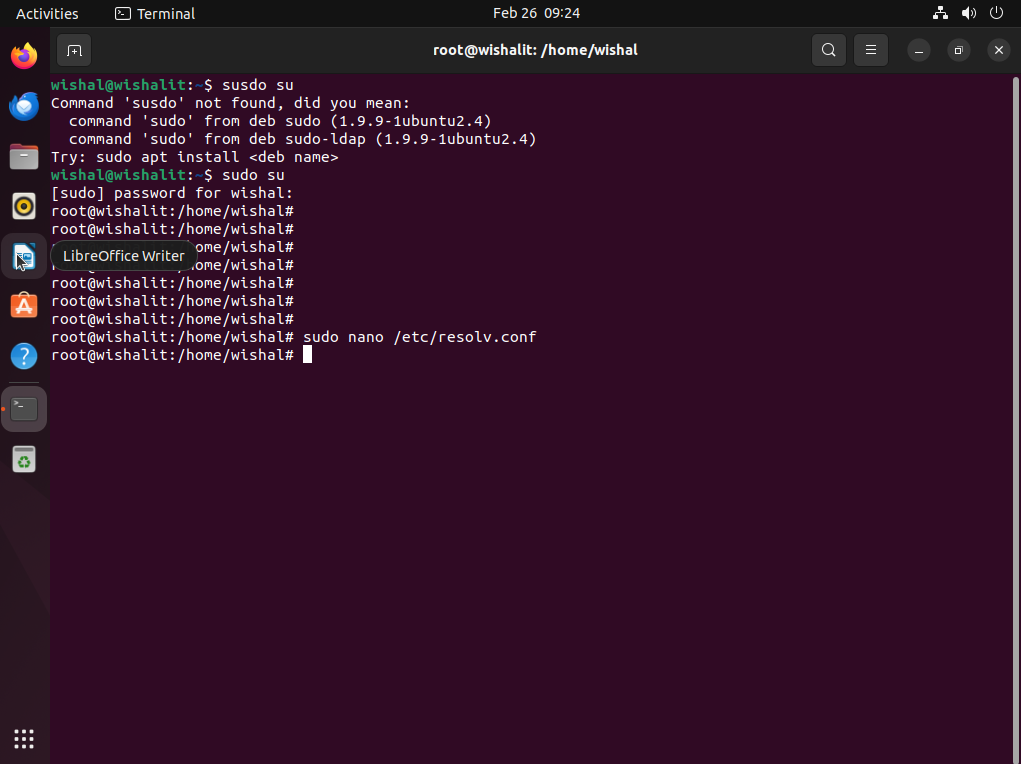
Task: Open Thunderbird Mail from the dock
Action: [x=24, y=106]
